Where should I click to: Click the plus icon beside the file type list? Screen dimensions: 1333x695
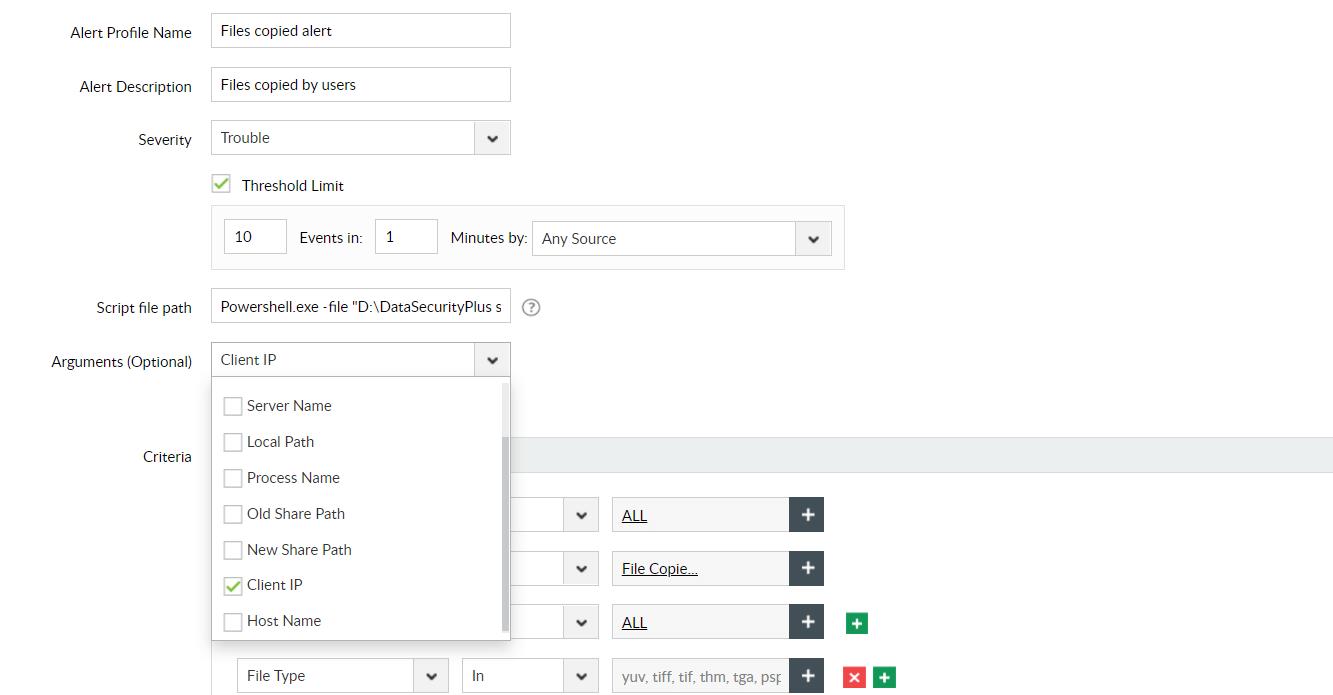tap(806, 675)
